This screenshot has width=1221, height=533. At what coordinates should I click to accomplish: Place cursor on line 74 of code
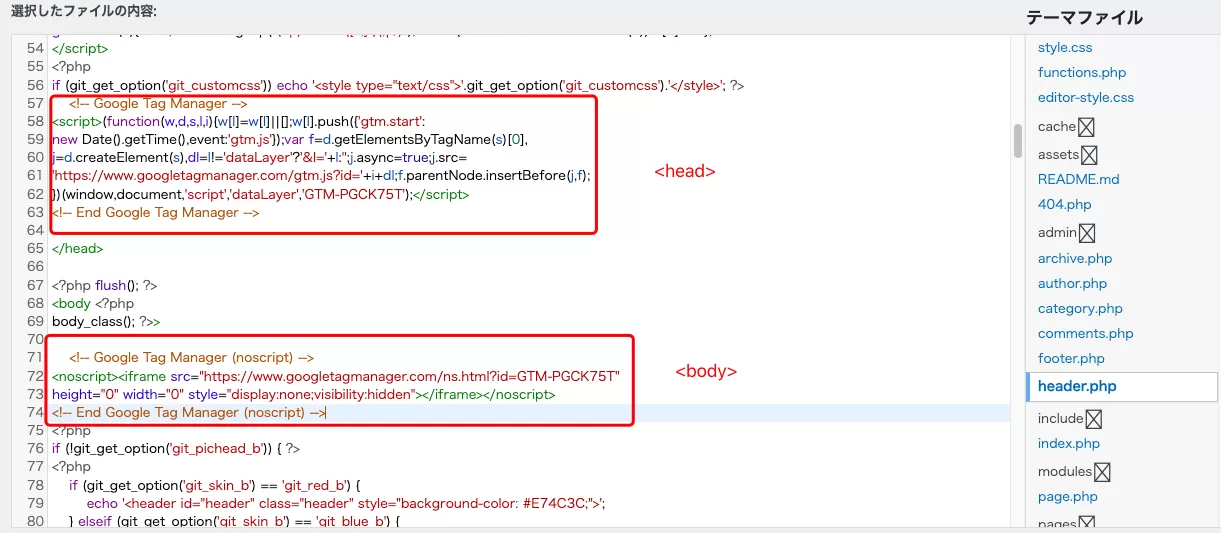[531, 413]
